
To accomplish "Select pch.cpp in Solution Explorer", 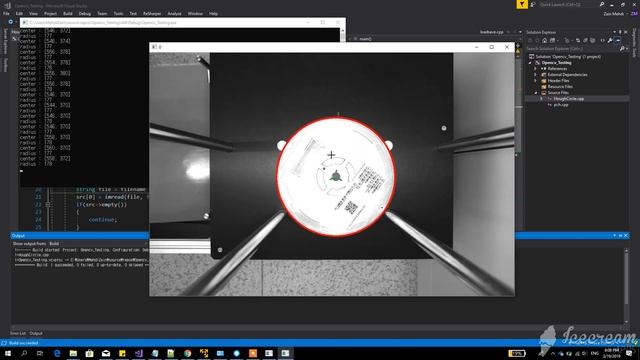I will click(x=560, y=105).
